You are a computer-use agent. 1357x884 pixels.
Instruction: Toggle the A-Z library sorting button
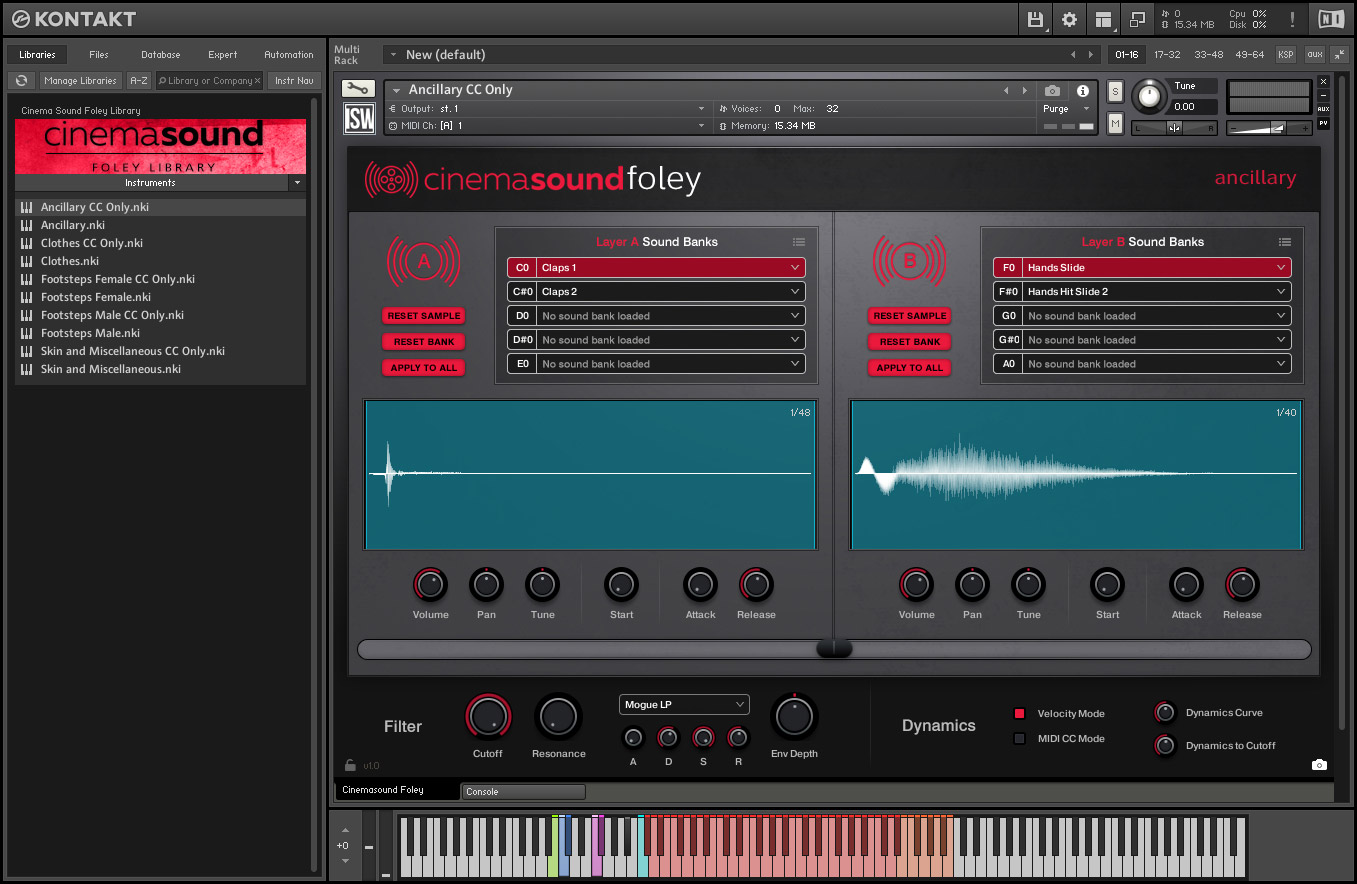point(139,81)
